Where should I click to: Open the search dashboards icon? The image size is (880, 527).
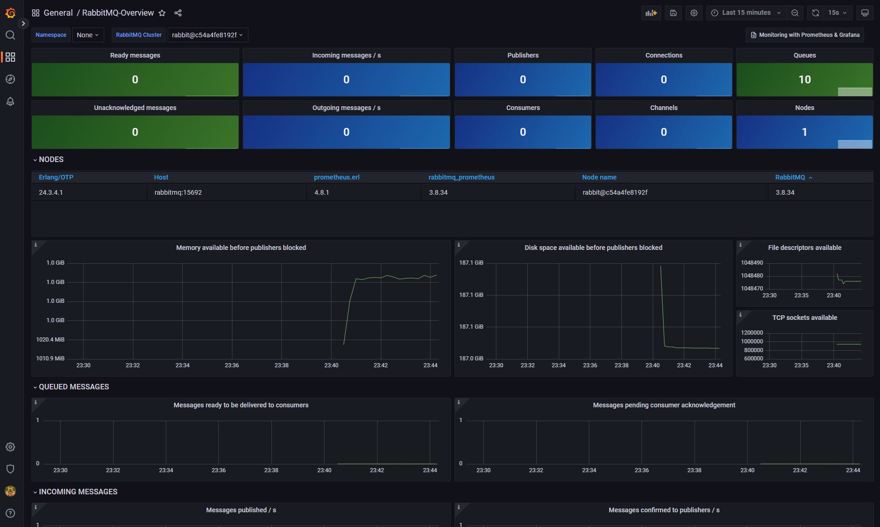coord(10,35)
